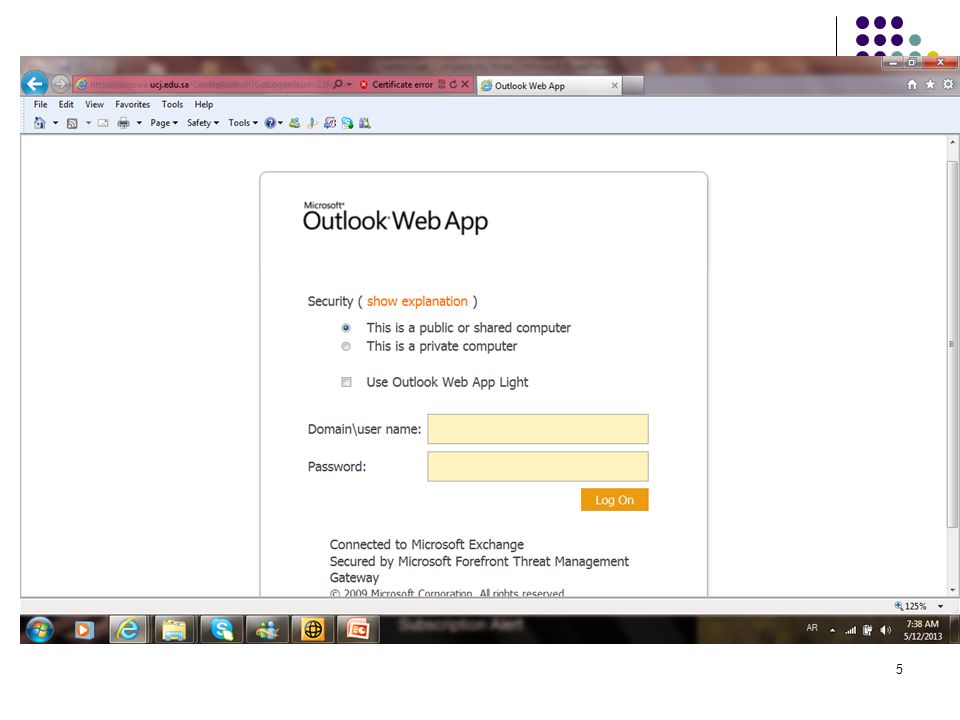The image size is (960, 720).
Task: Close the Outlook Web App tab
Action: pos(614,86)
